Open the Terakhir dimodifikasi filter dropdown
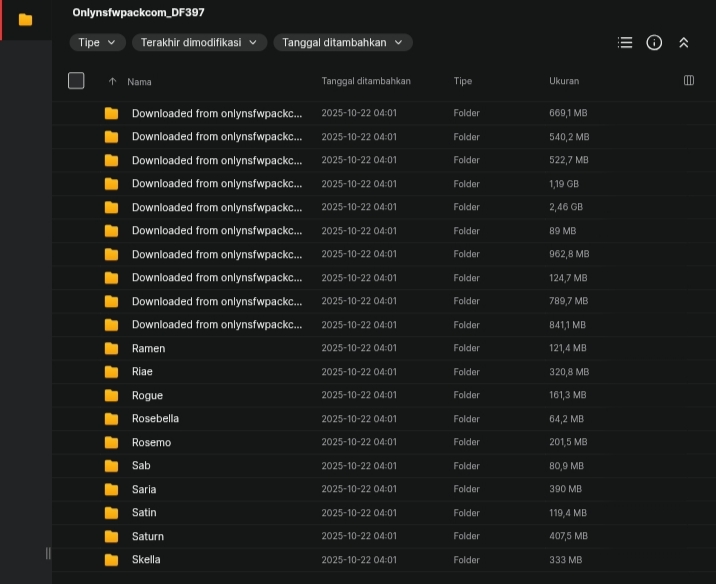Viewport: 716px width, 584px height. [199, 42]
